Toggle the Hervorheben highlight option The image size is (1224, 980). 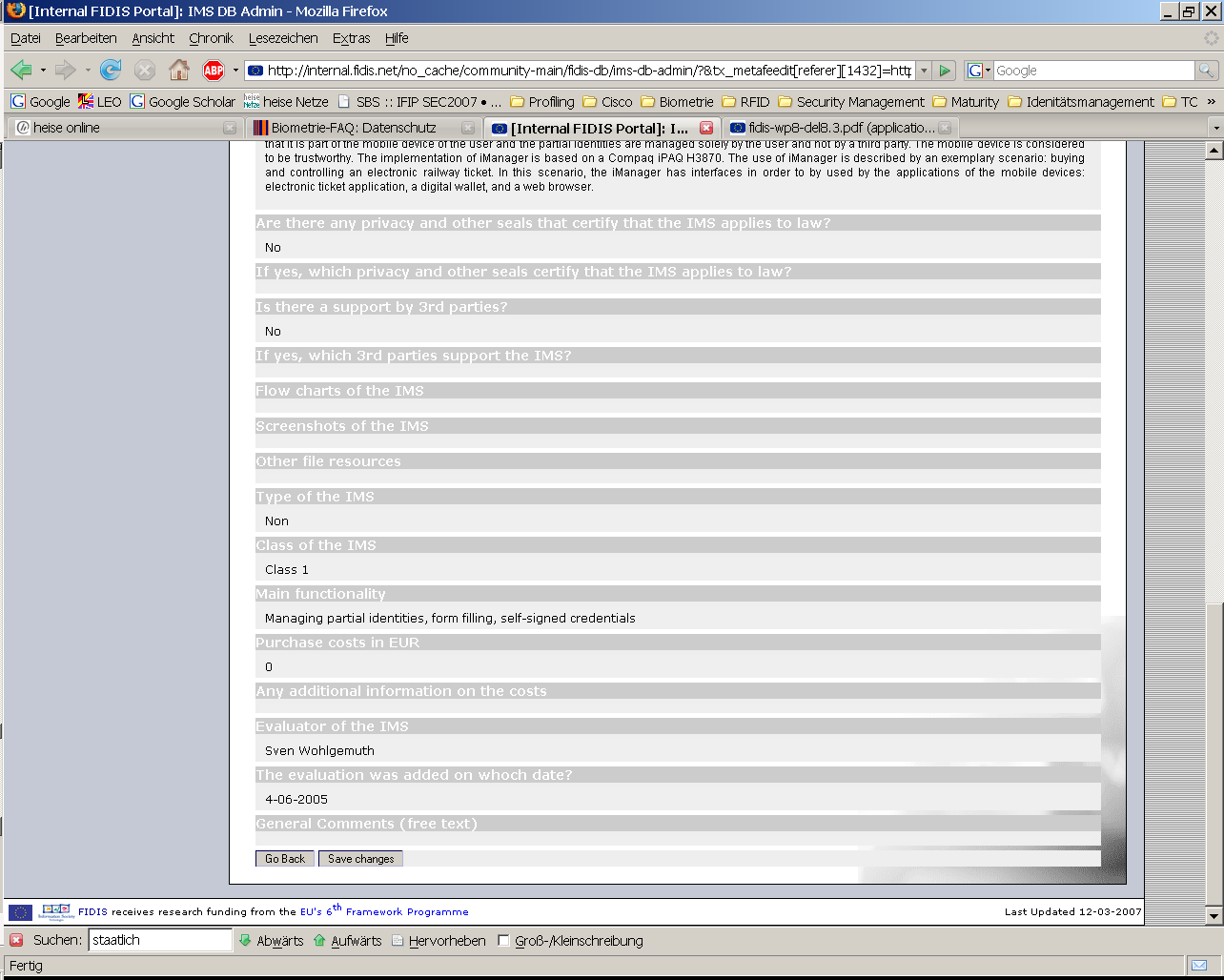pos(439,941)
